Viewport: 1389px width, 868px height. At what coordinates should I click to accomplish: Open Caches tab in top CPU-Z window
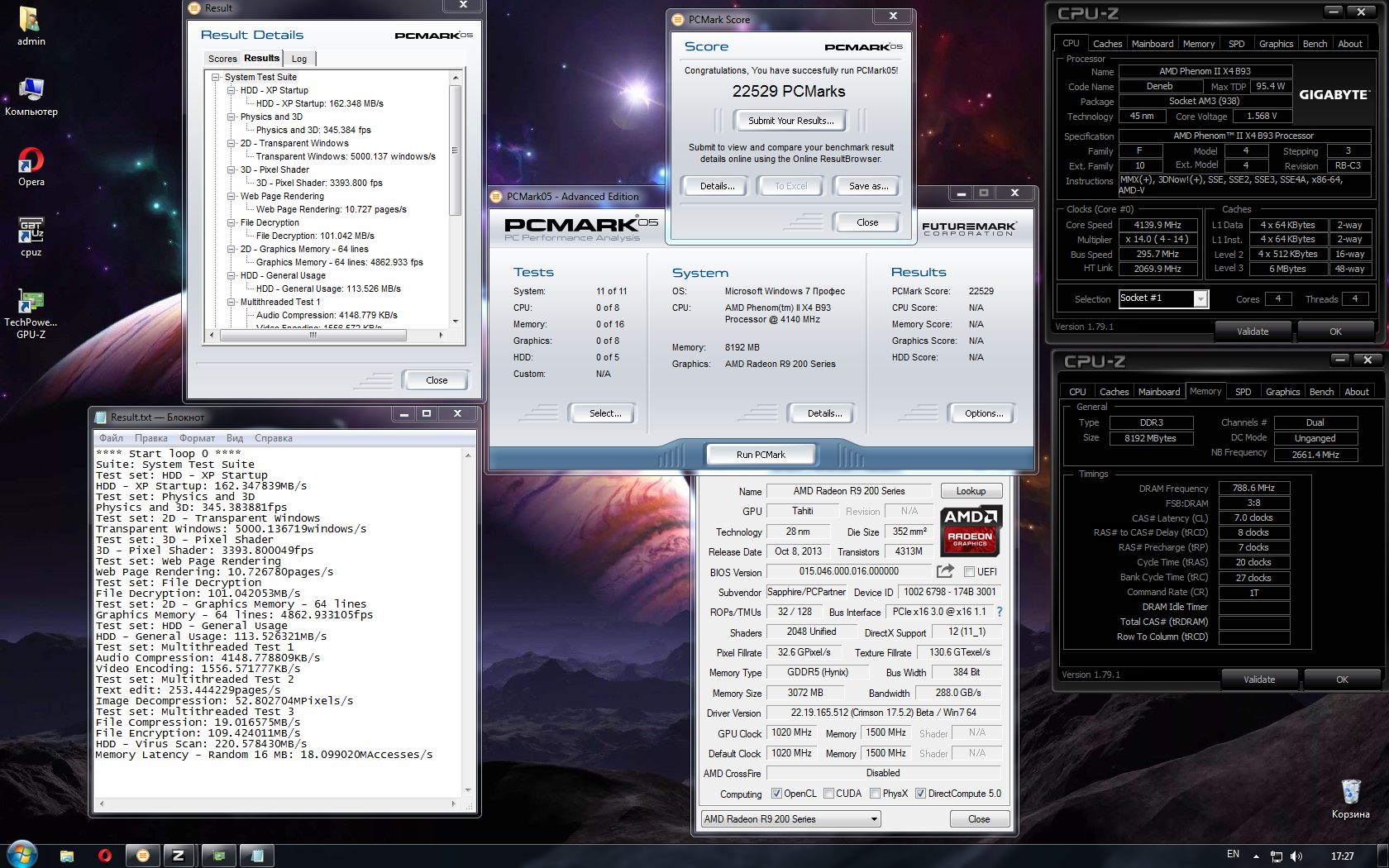coord(1107,44)
